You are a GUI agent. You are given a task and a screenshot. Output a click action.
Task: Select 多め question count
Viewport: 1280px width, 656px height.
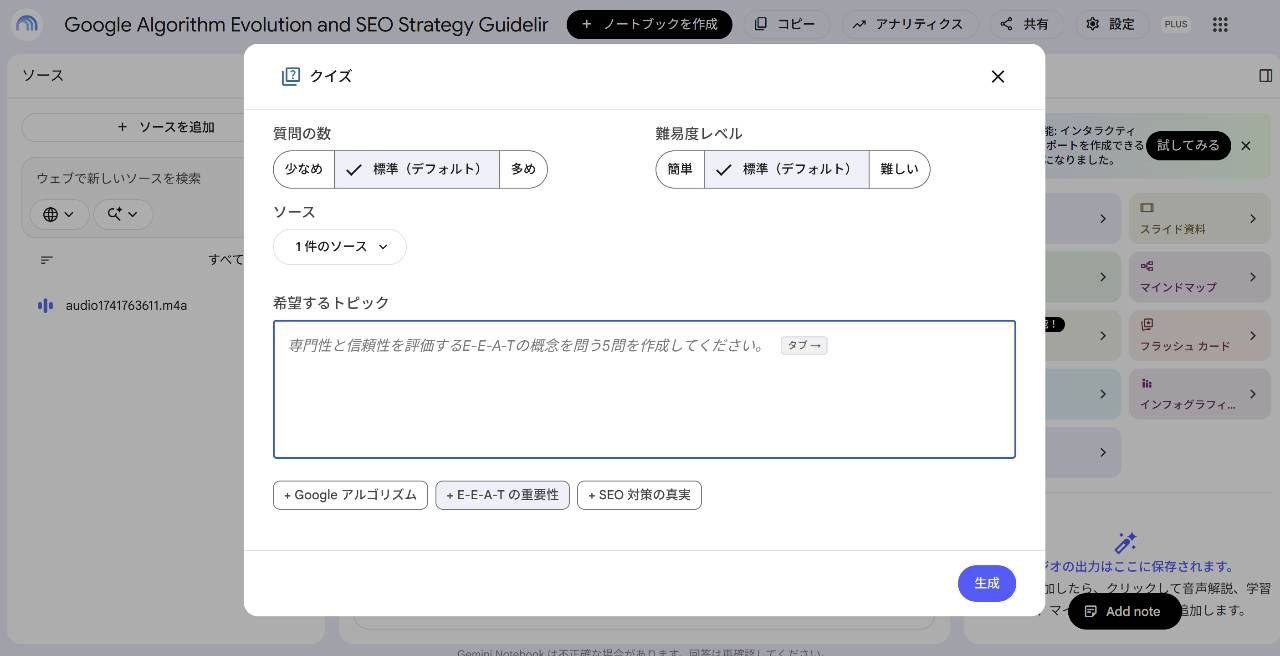point(523,169)
